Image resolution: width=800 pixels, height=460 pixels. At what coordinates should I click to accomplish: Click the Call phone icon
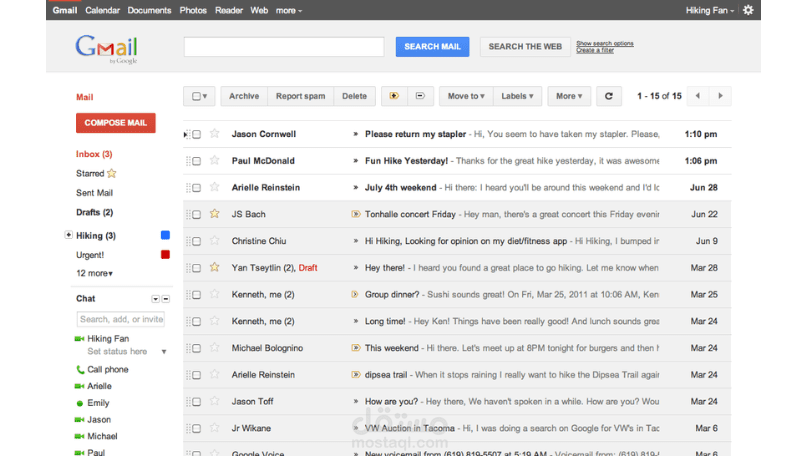click(80, 369)
